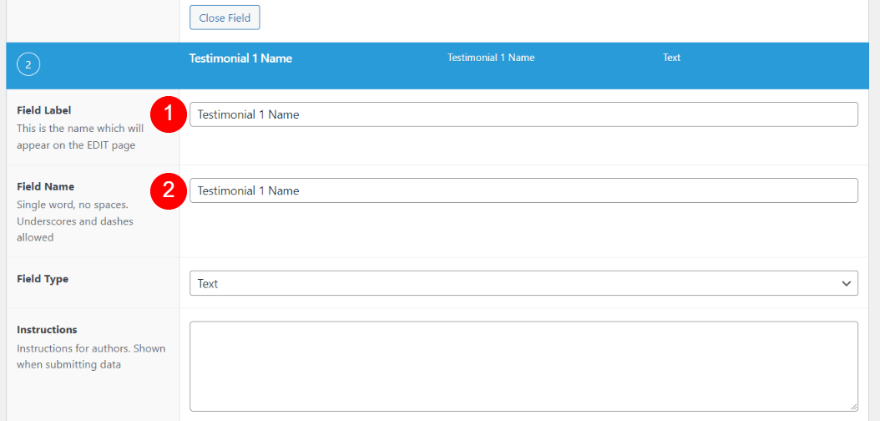Click the 'Instructions for authors' description text
880x421 pixels.
91,356
